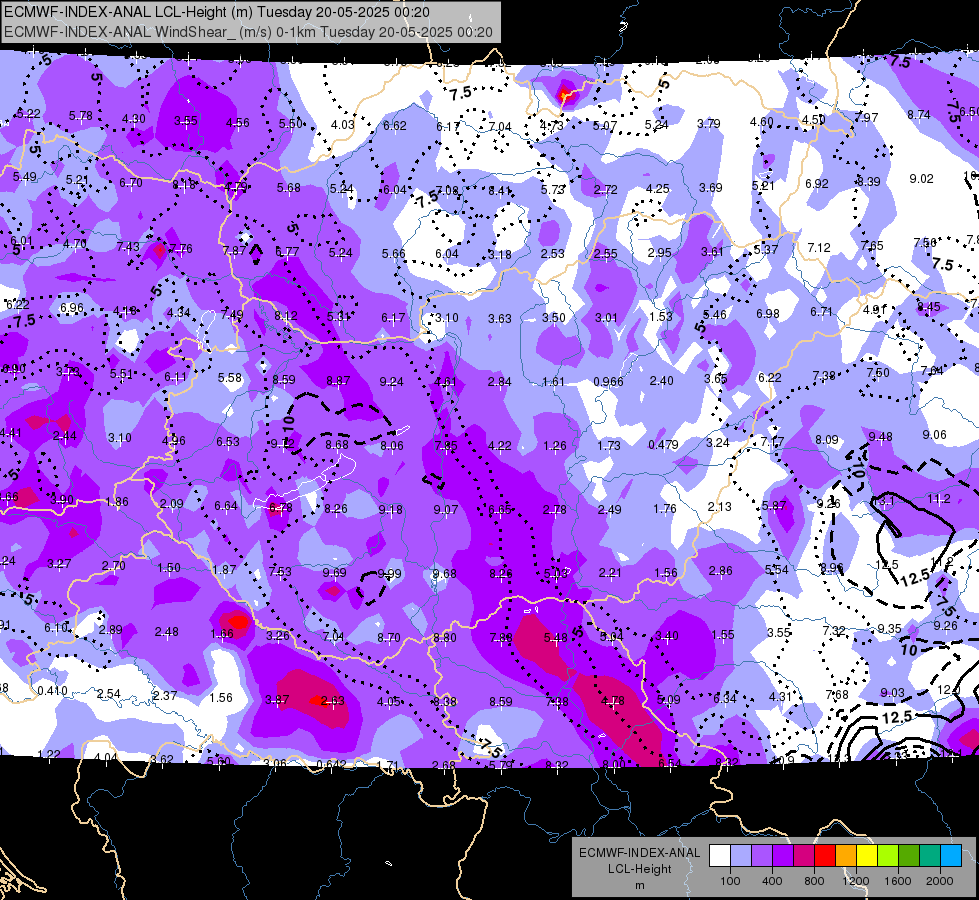The image size is (979, 900).
Task: Click the wind shear value 2.86
Action: pos(721,570)
